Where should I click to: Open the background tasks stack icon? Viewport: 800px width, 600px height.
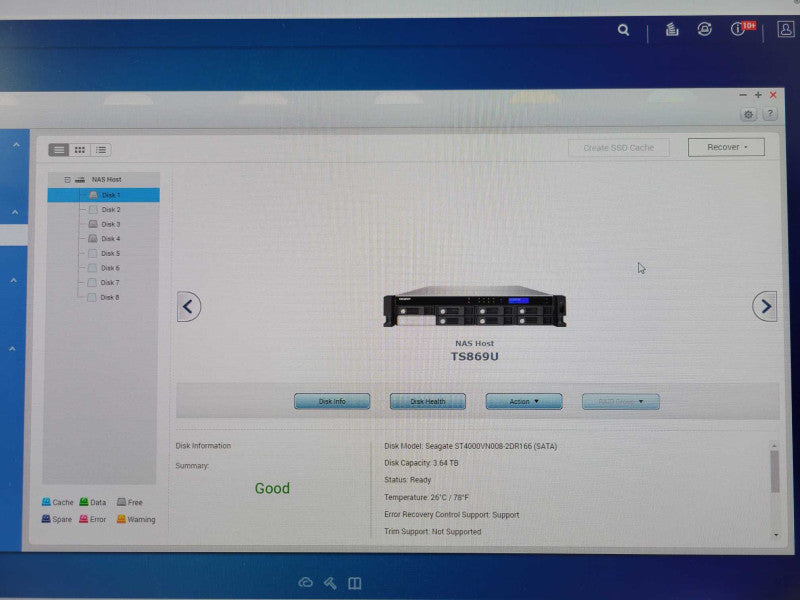pyautogui.click(x=671, y=30)
